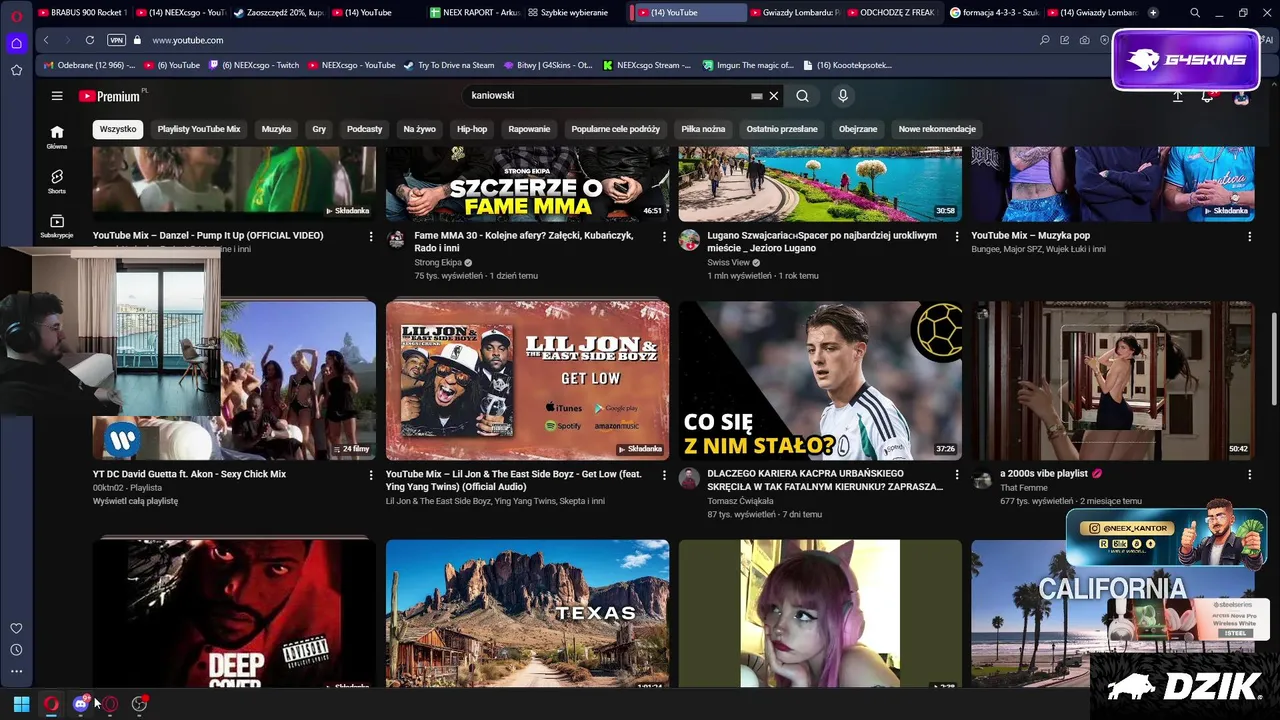
Task: Open Discord from the Windows taskbar
Action: pyautogui.click(x=81, y=704)
